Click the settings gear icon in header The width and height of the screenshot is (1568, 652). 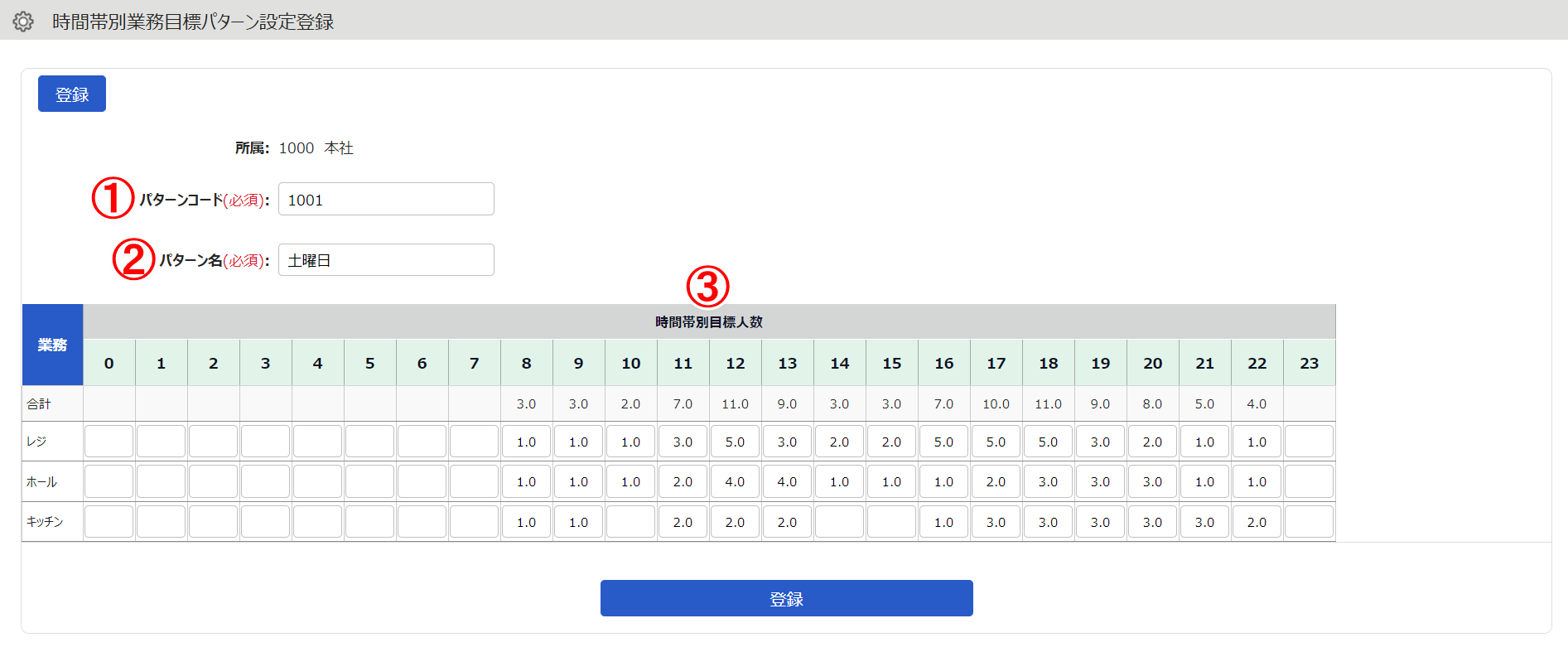23,22
